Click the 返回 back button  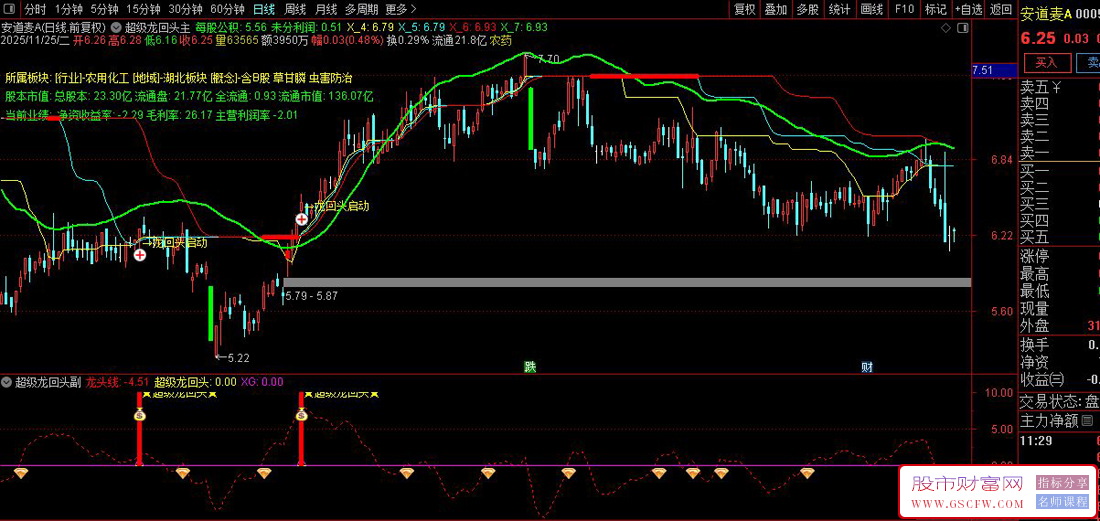(x=1000, y=9)
